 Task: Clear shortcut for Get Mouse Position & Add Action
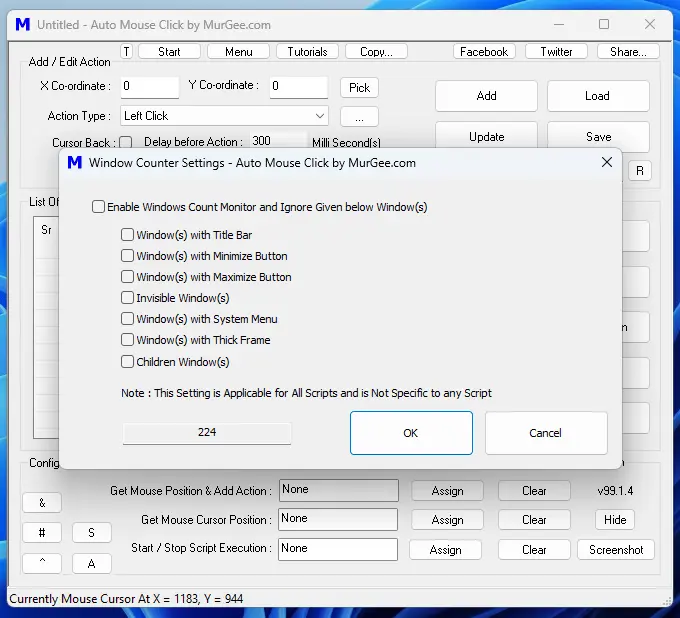click(534, 491)
